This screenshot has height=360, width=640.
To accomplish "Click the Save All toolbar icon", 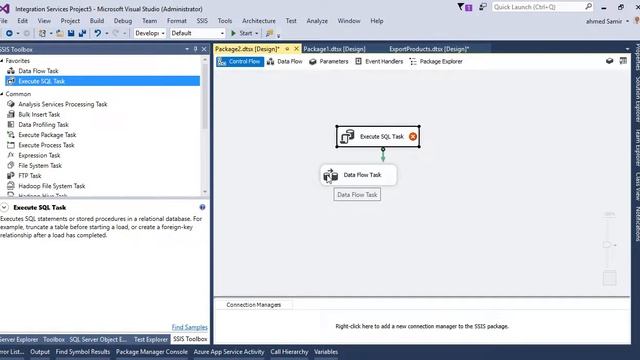I will pyautogui.click(x=82, y=33).
